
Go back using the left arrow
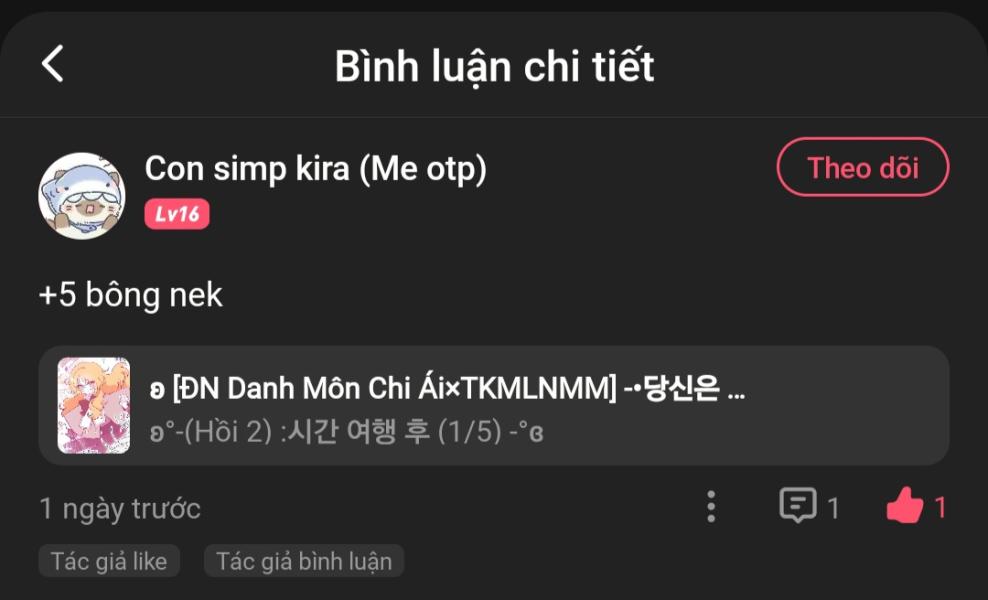click(x=52, y=64)
